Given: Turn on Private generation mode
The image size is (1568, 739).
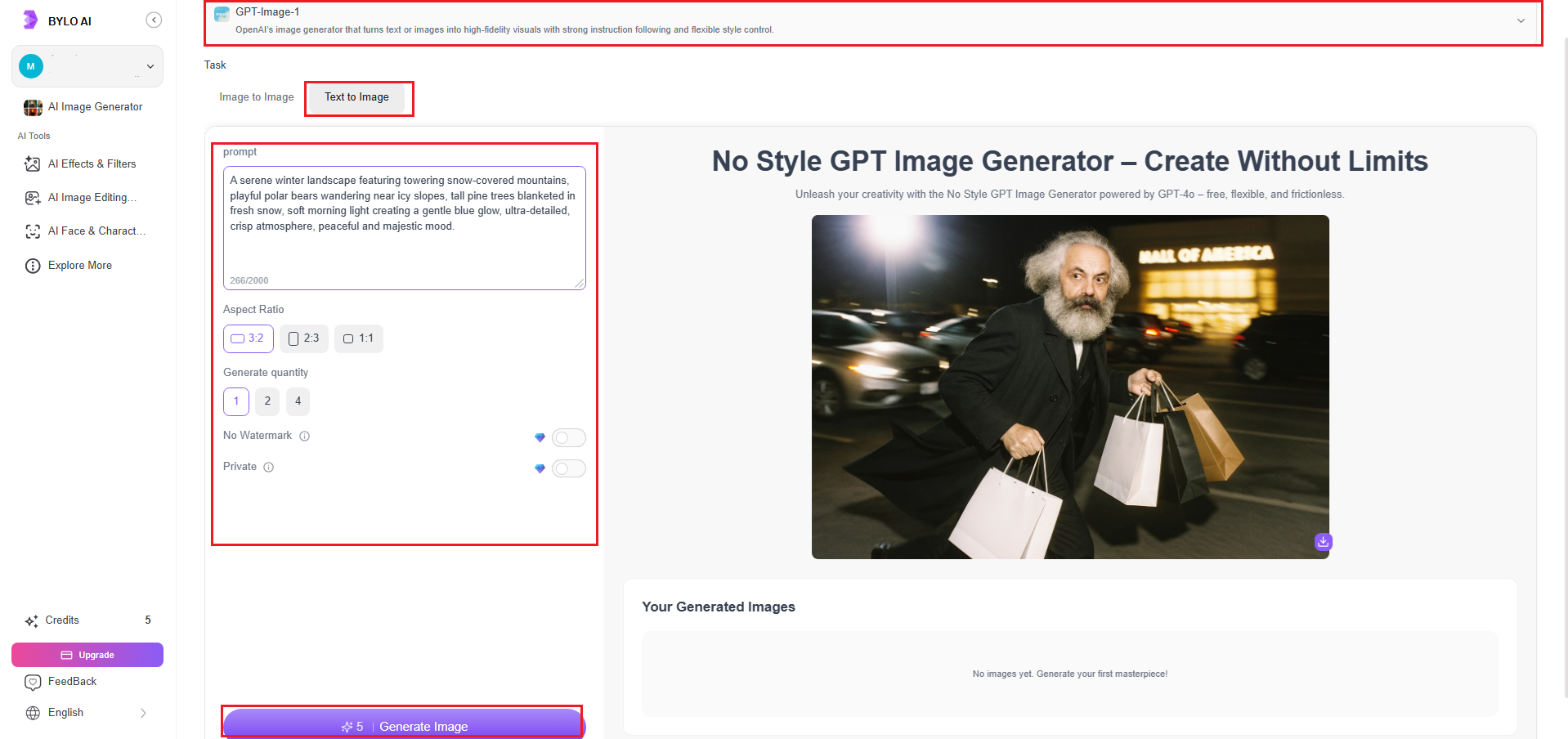Looking at the screenshot, I should point(569,468).
